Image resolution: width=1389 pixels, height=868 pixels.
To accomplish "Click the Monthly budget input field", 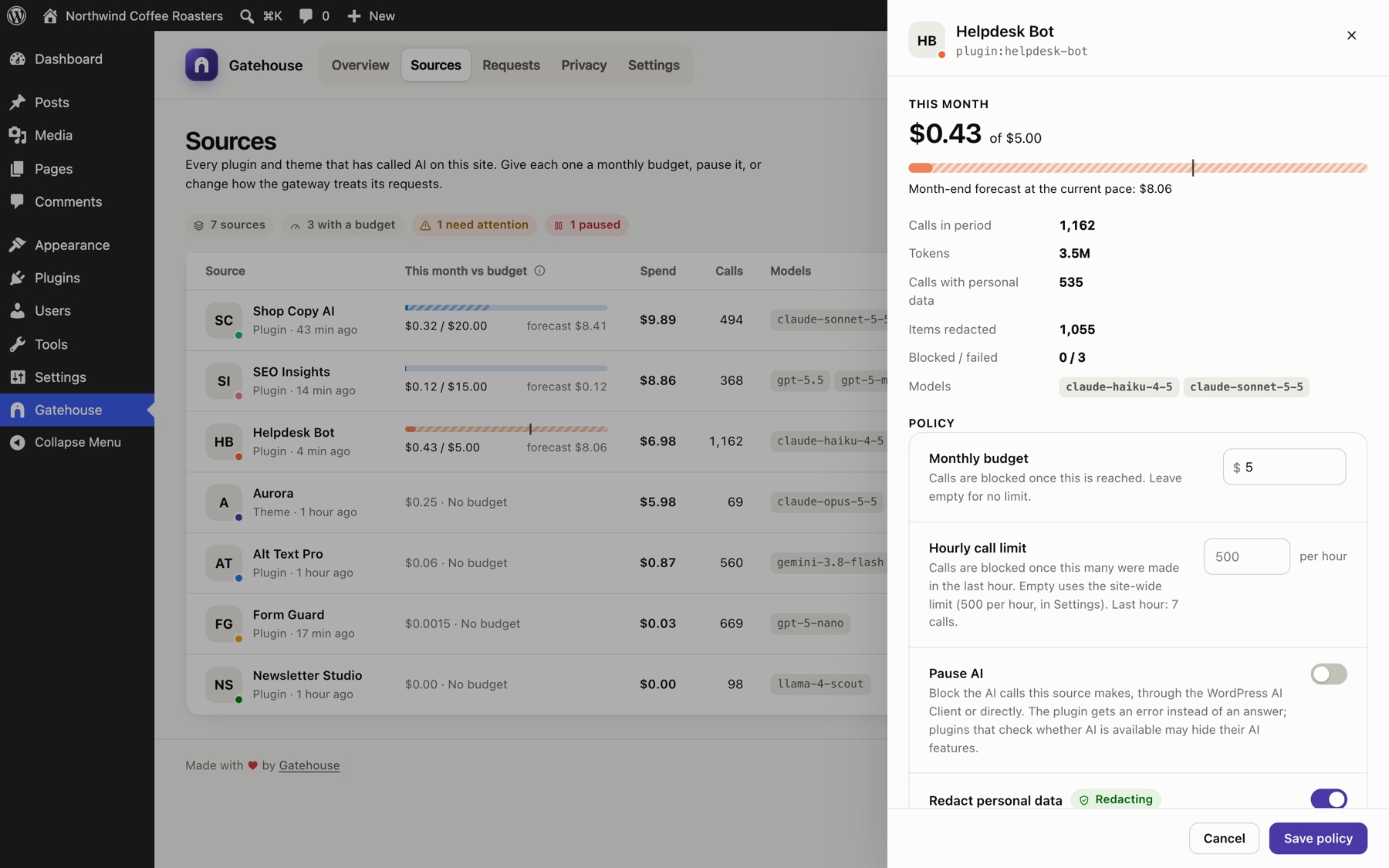I will point(1284,467).
